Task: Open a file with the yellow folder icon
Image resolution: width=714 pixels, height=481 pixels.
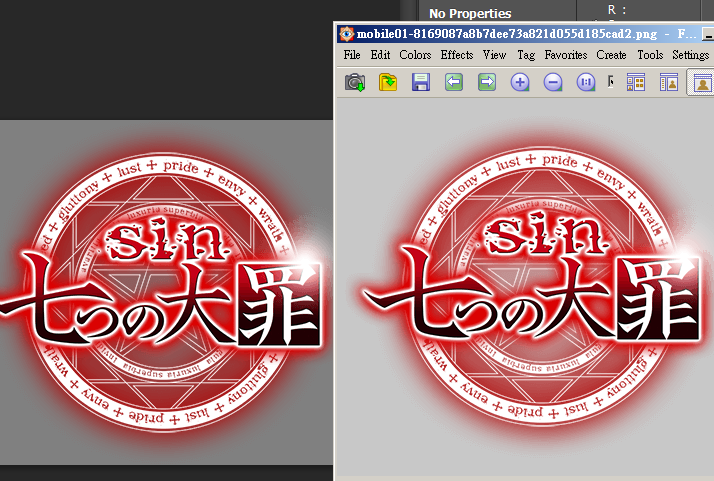Action: click(x=388, y=82)
